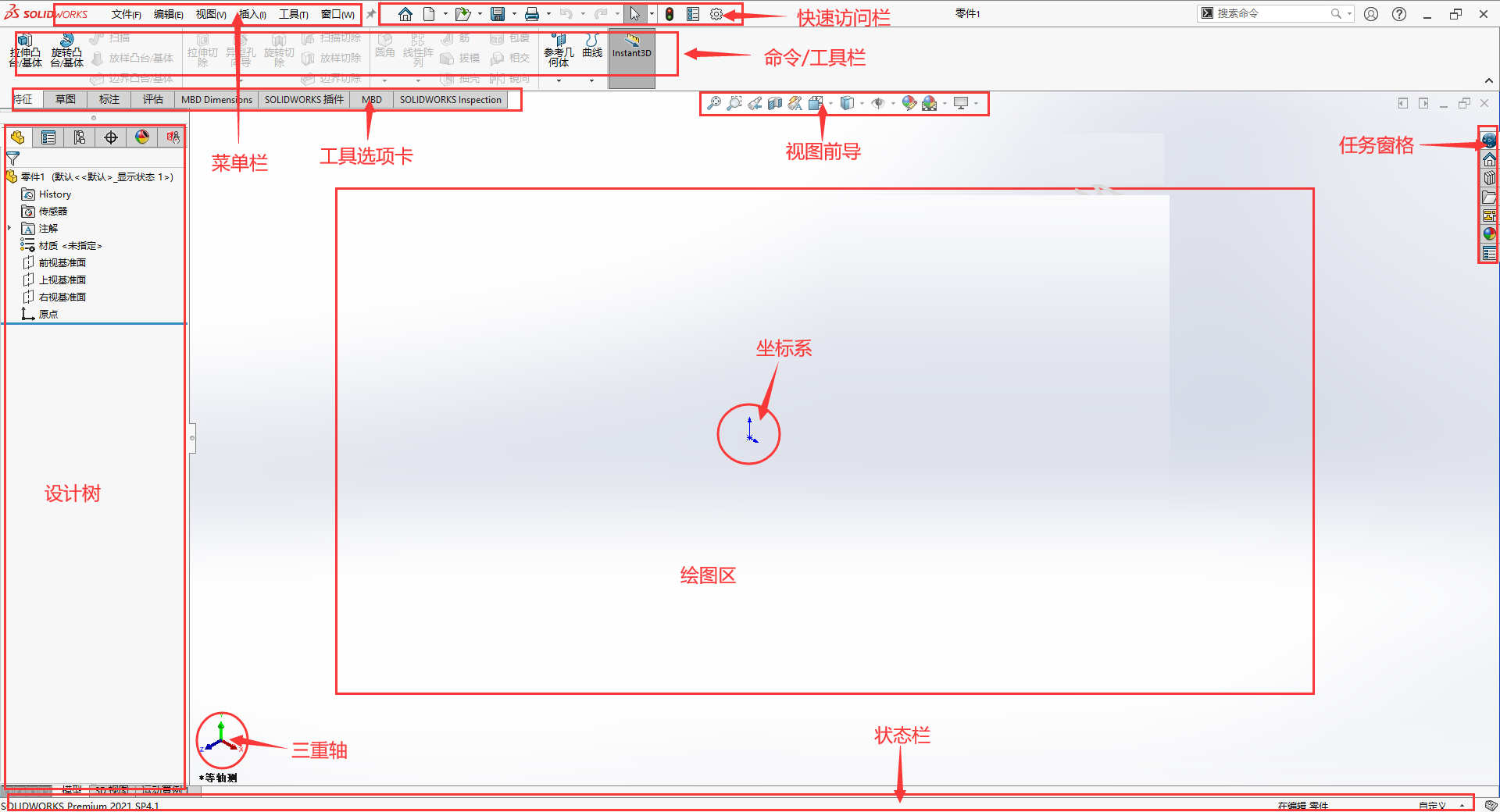Open View Orientation cube icon
Screen dimensions: 1500x812
(x=816, y=103)
